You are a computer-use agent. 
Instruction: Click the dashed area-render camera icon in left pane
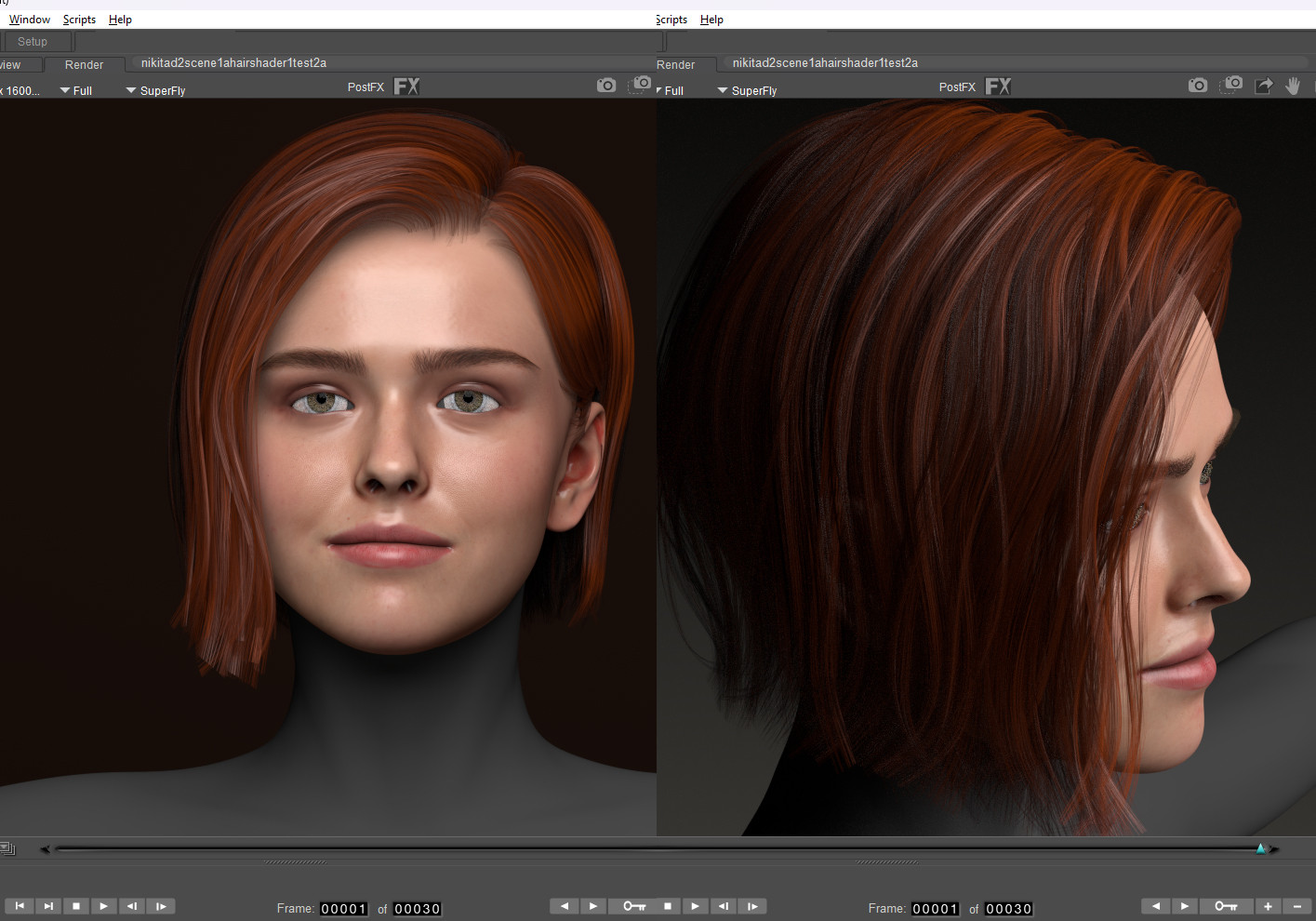[640, 85]
